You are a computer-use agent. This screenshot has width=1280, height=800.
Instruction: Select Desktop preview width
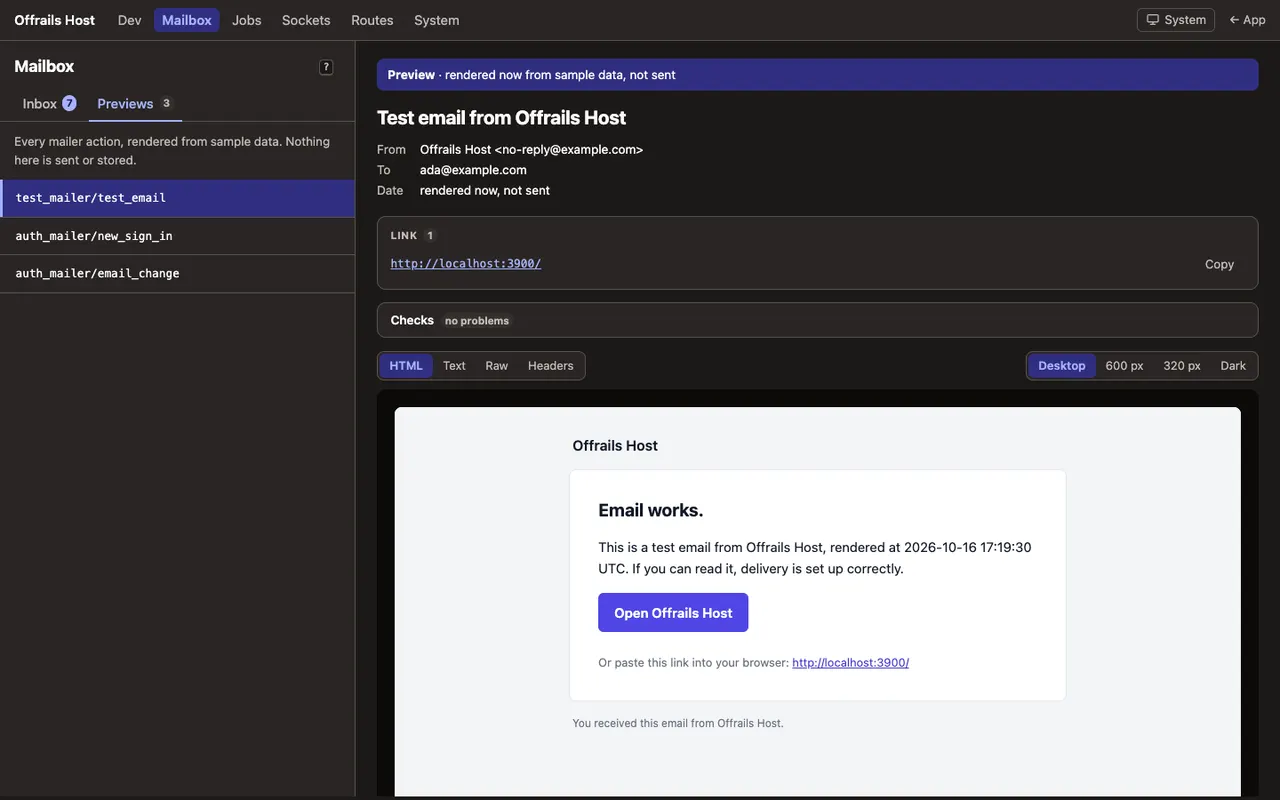pyautogui.click(x=1062, y=366)
